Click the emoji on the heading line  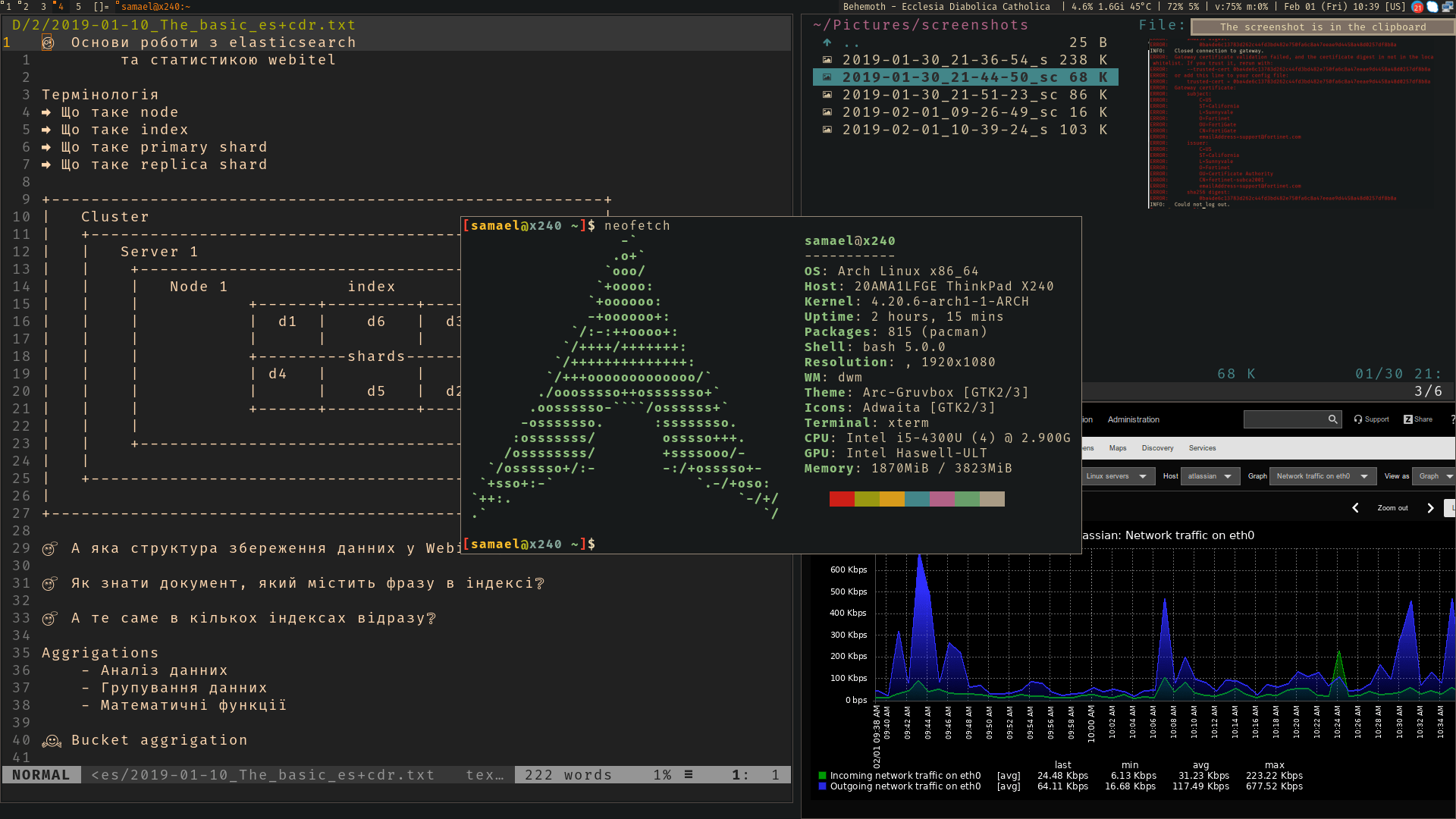(48, 42)
